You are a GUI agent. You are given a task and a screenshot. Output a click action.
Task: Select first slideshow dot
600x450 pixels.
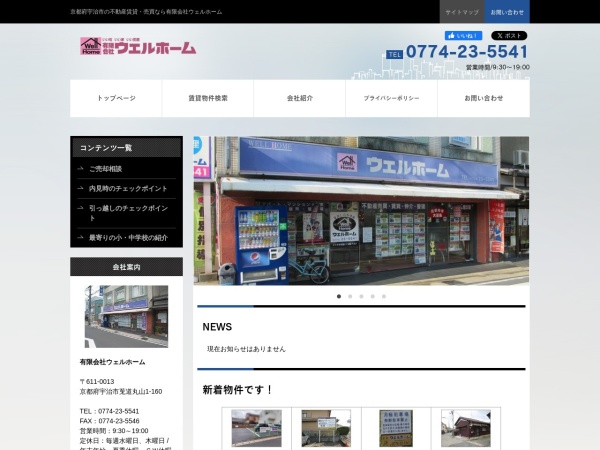click(x=339, y=296)
